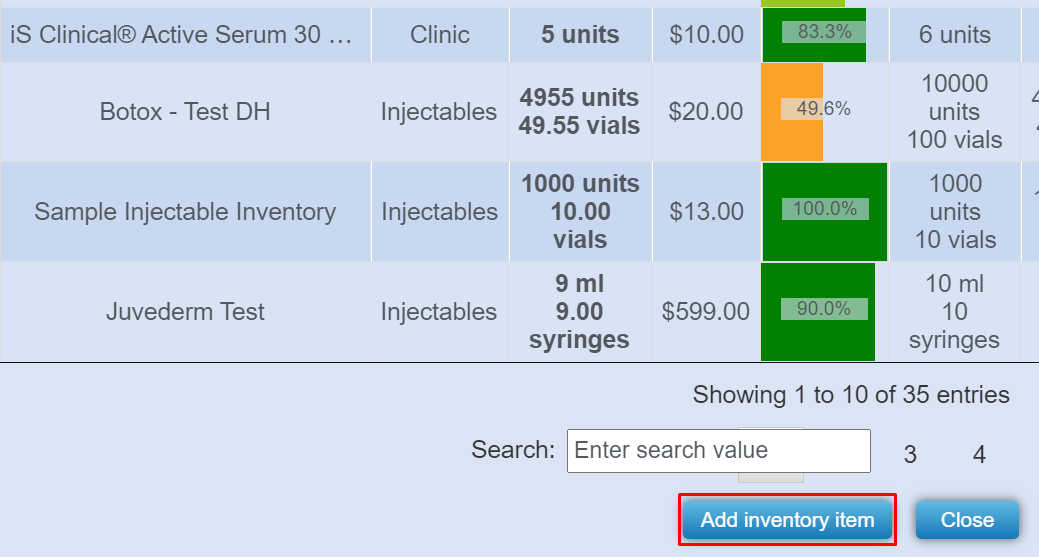
Task: Click the 100.0% stock level bar
Action: pyautogui.click(x=824, y=211)
